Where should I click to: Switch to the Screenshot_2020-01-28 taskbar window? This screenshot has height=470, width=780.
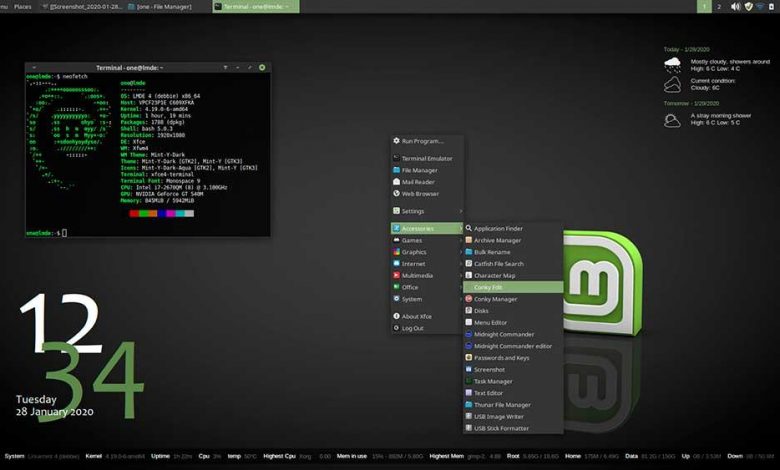tap(82, 6)
